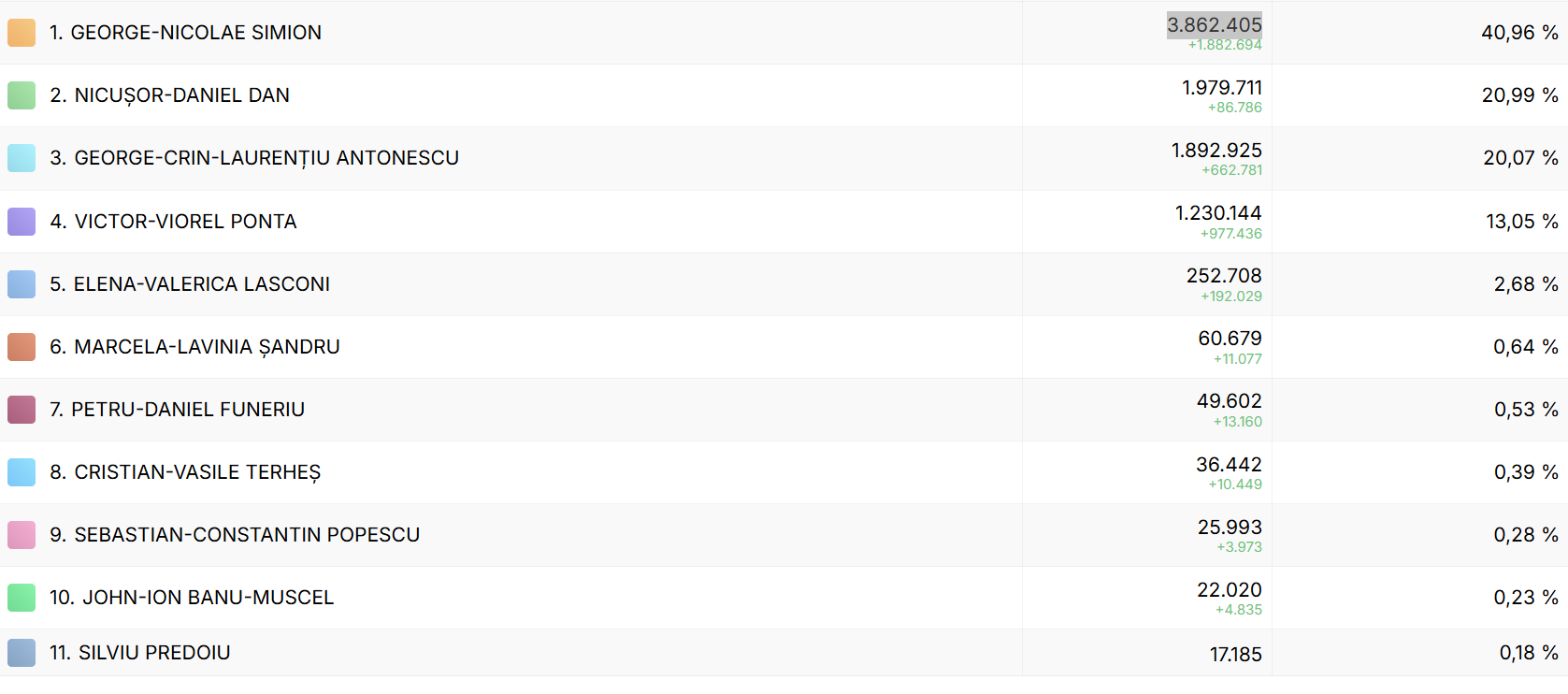The height and width of the screenshot is (694, 1568).
Task: Select the 2,68 % share for Lasconi
Action: [1525, 284]
